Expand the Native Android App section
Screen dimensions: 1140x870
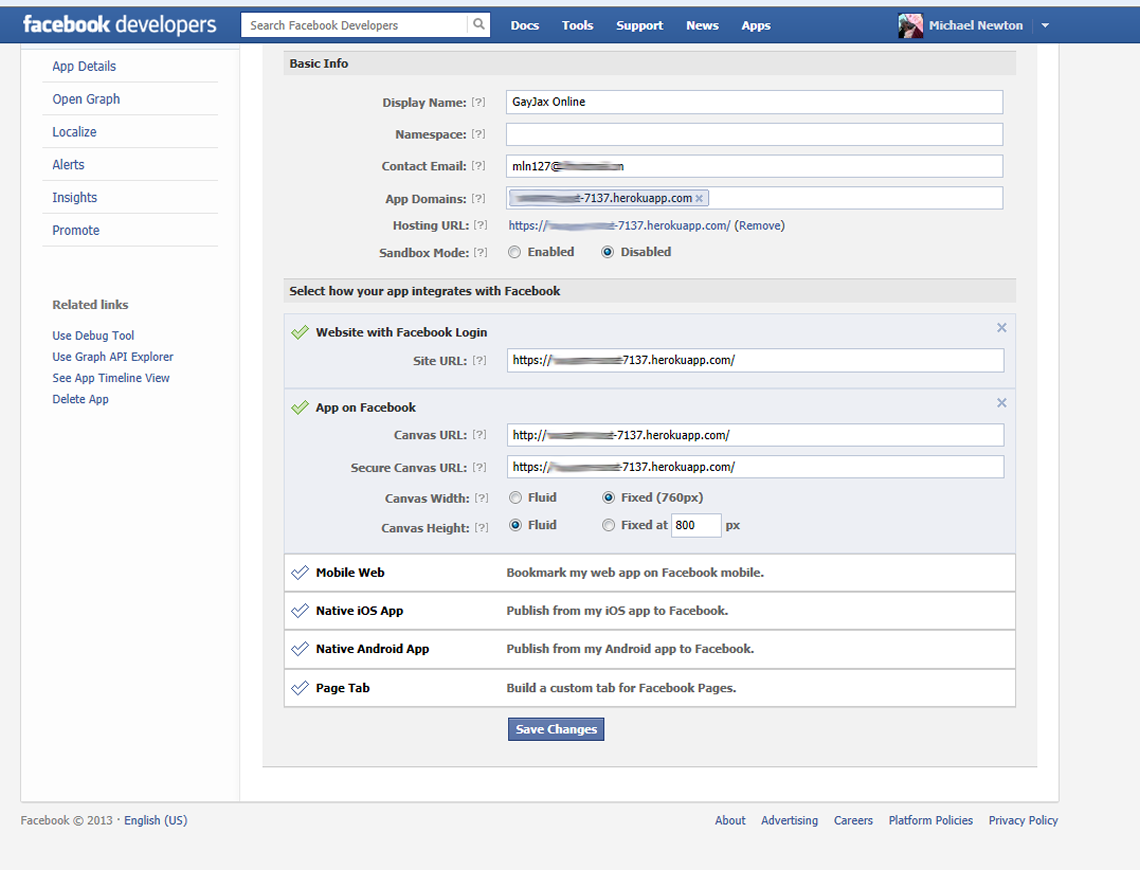tap(372, 649)
